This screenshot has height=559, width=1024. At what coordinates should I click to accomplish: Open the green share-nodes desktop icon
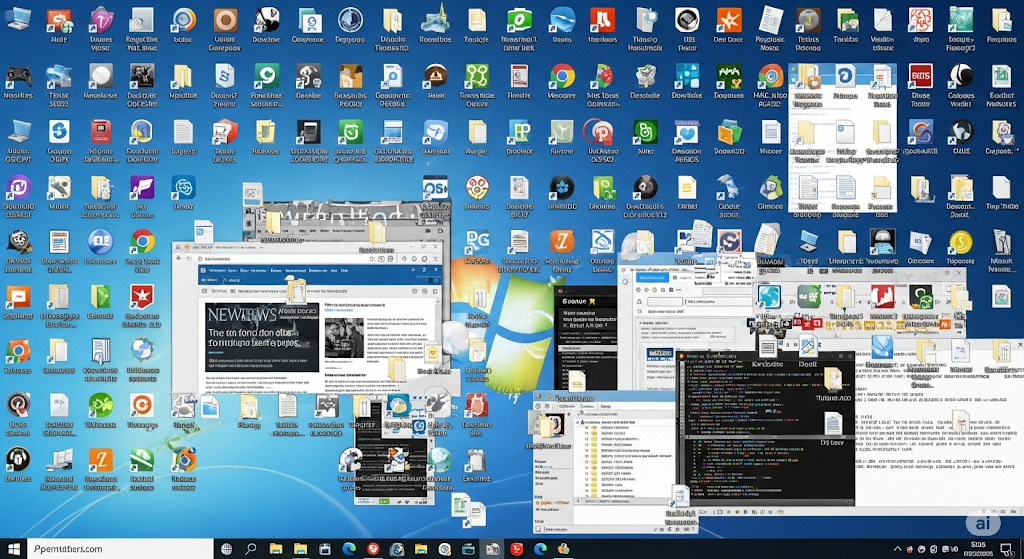coord(477,76)
